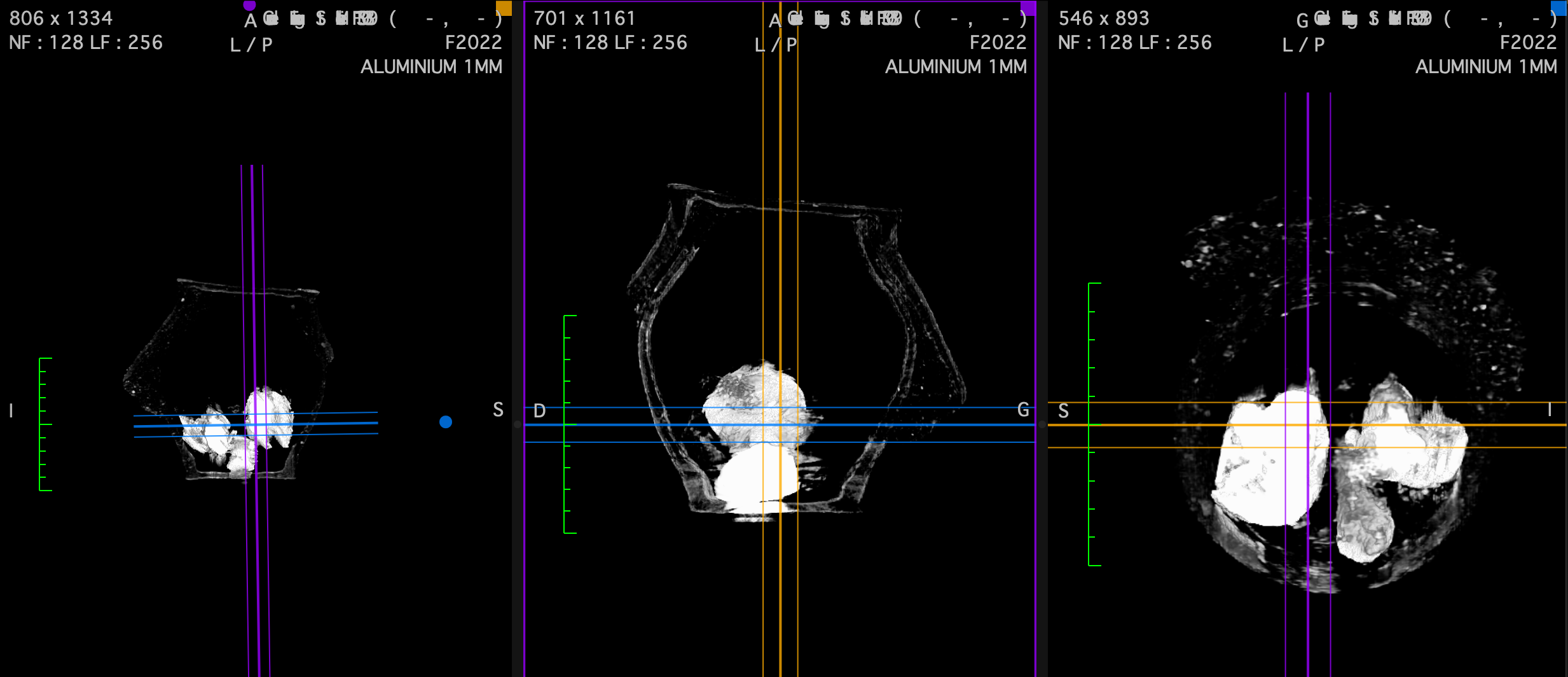Click the purple square marker in middle view corner
This screenshot has height=677, width=1568.
tap(1028, 8)
